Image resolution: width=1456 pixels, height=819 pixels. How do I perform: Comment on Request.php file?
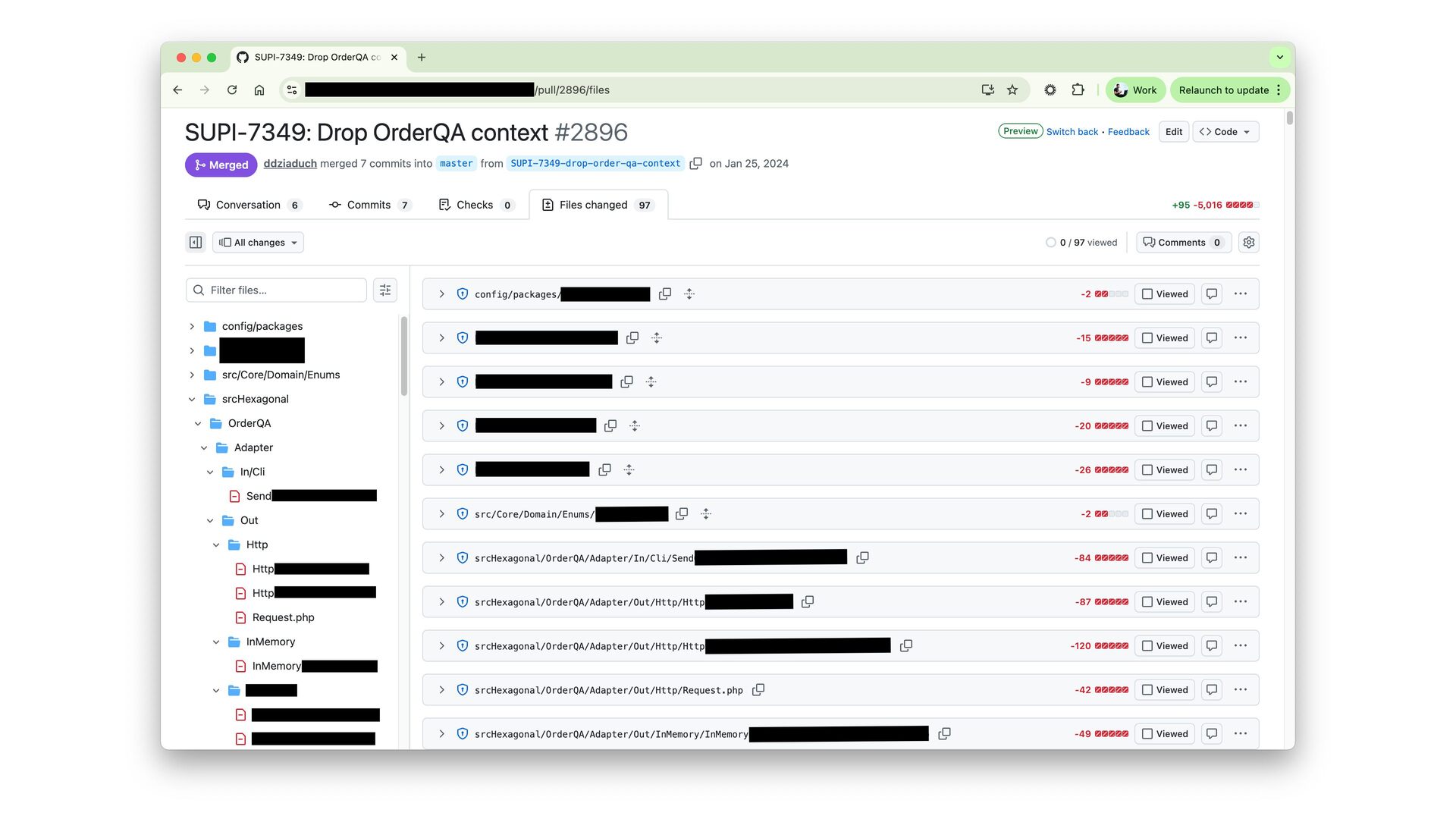pyautogui.click(x=1212, y=690)
